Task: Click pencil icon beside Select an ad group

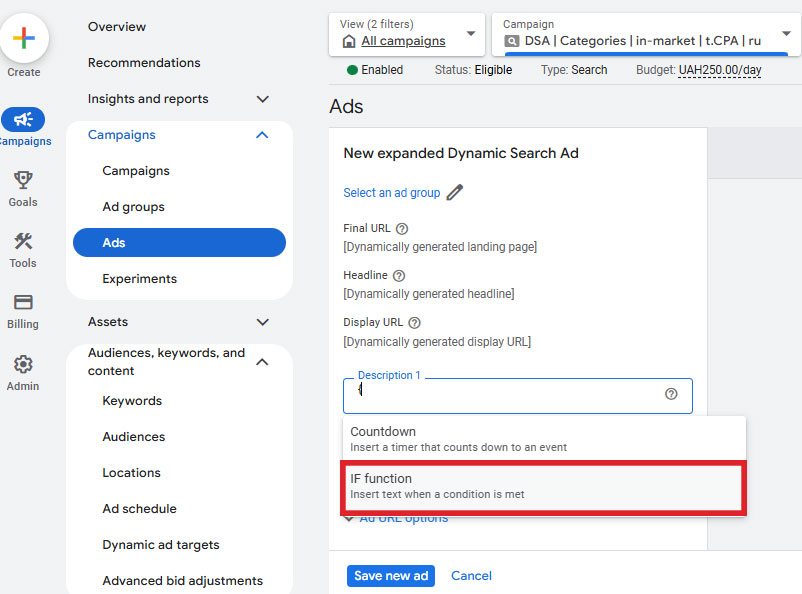Action: pyautogui.click(x=455, y=192)
